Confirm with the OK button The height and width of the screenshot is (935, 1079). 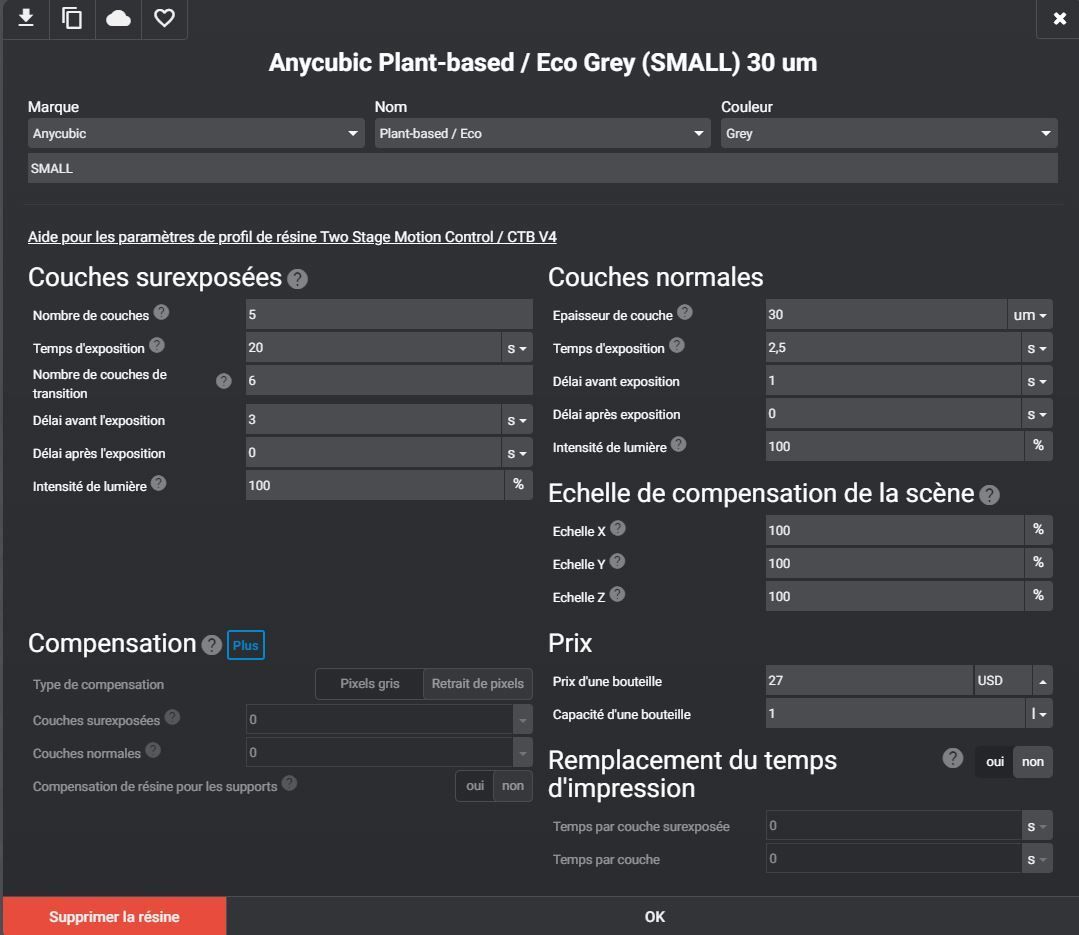click(x=654, y=916)
